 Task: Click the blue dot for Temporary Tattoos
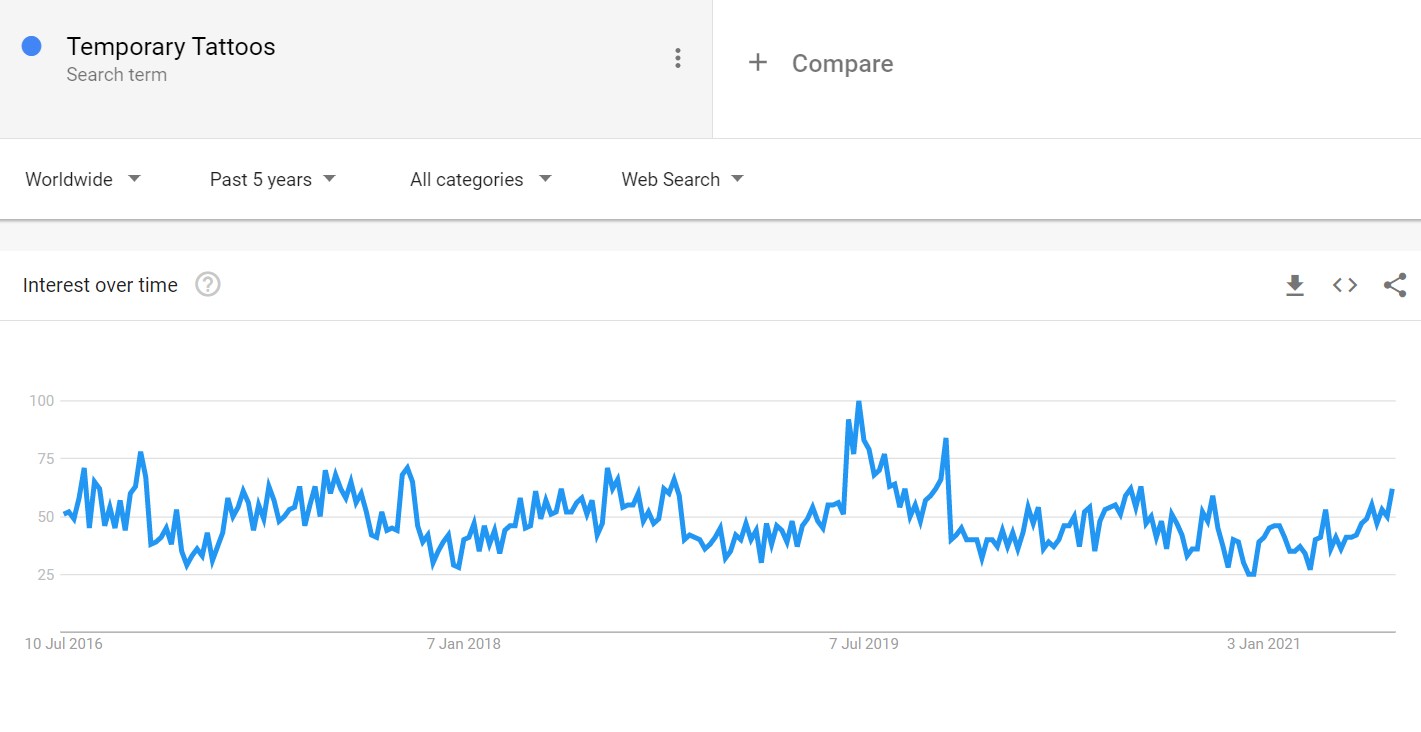(x=32, y=46)
